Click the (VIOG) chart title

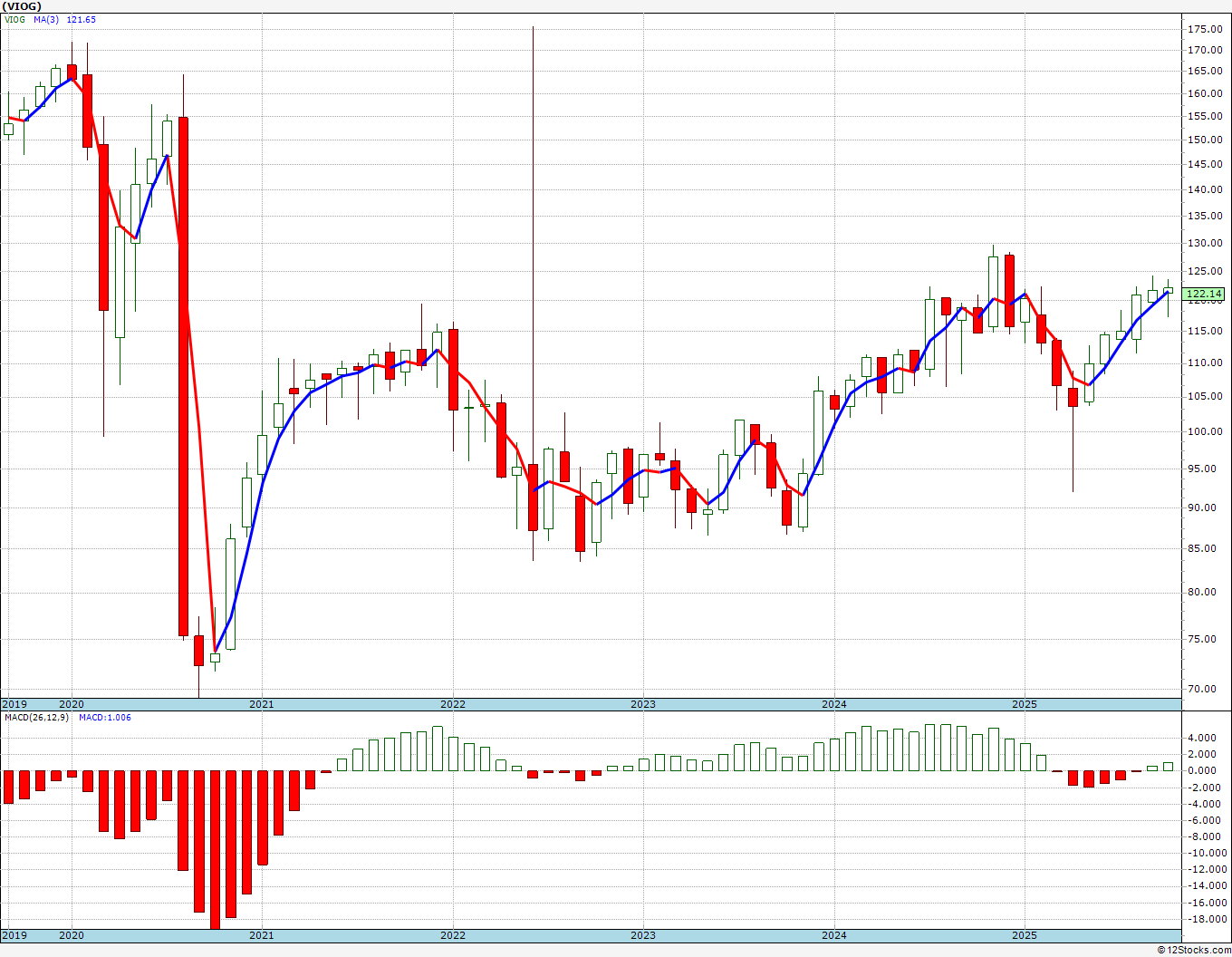22,6
